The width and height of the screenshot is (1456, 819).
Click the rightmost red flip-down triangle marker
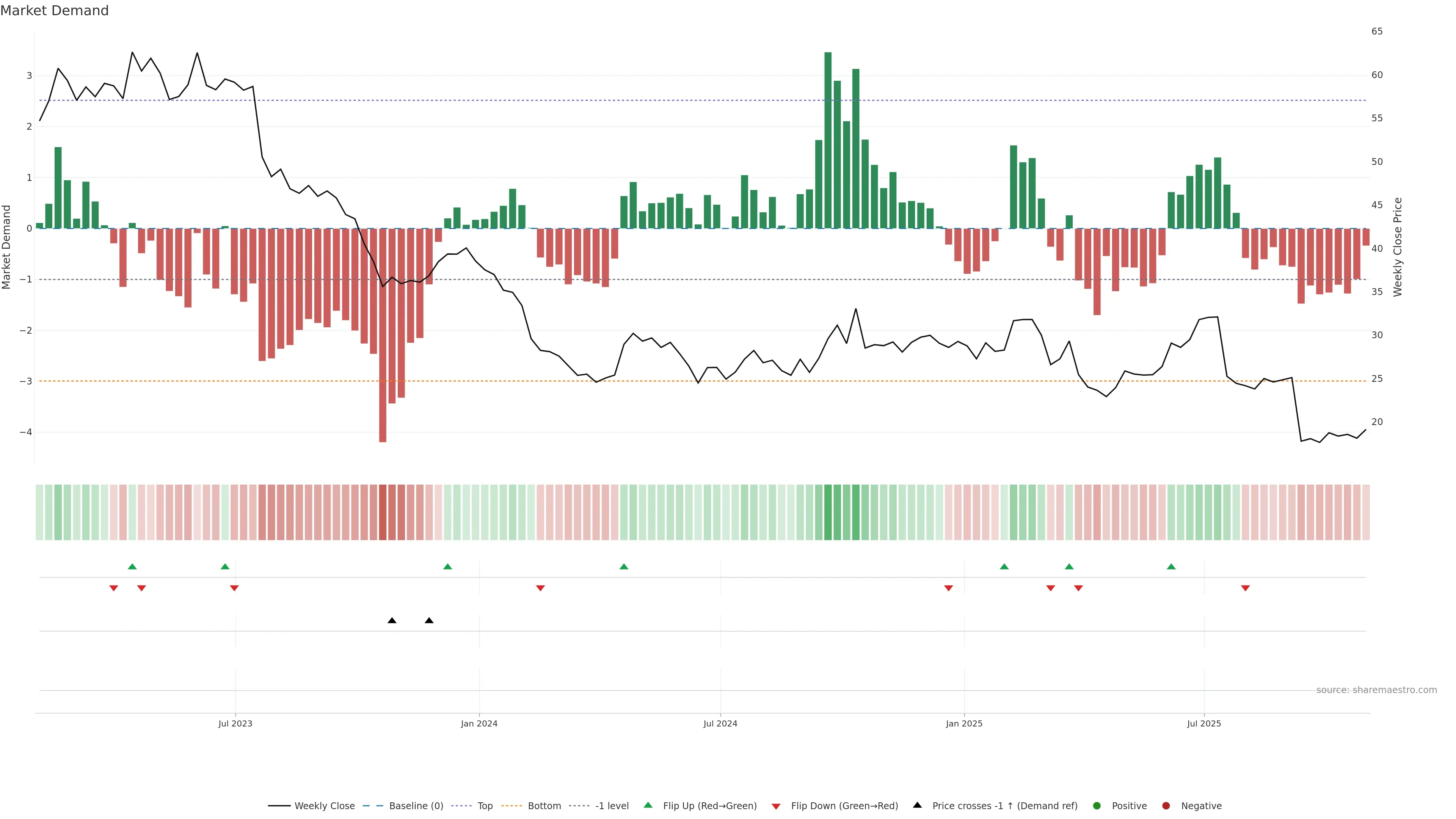[x=1245, y=588]
